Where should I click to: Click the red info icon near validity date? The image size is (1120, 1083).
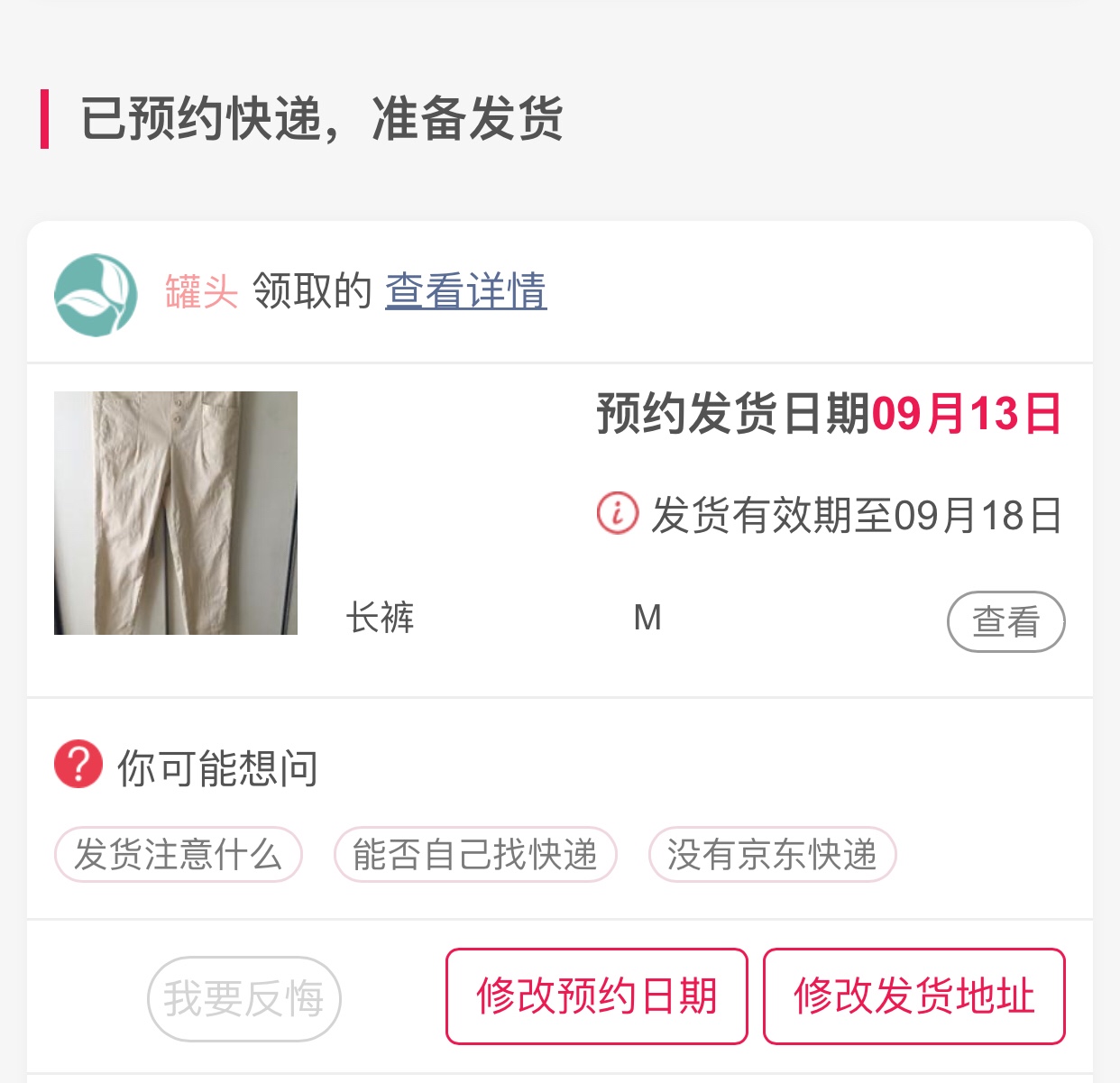pyautogui.click(x=618, y=514)
